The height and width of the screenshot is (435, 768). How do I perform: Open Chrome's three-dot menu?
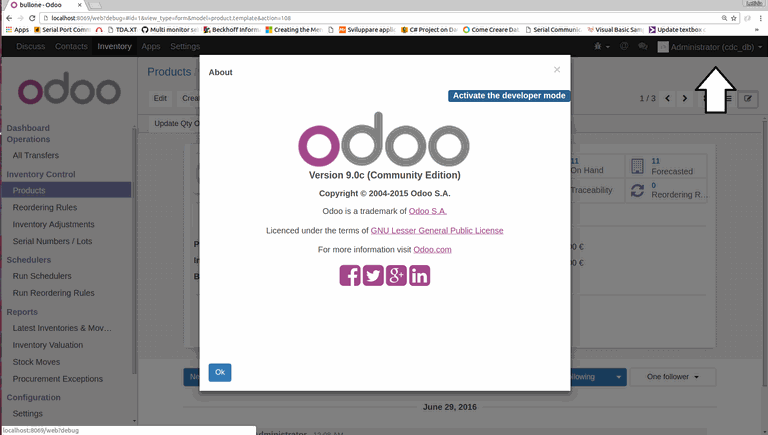761,18
